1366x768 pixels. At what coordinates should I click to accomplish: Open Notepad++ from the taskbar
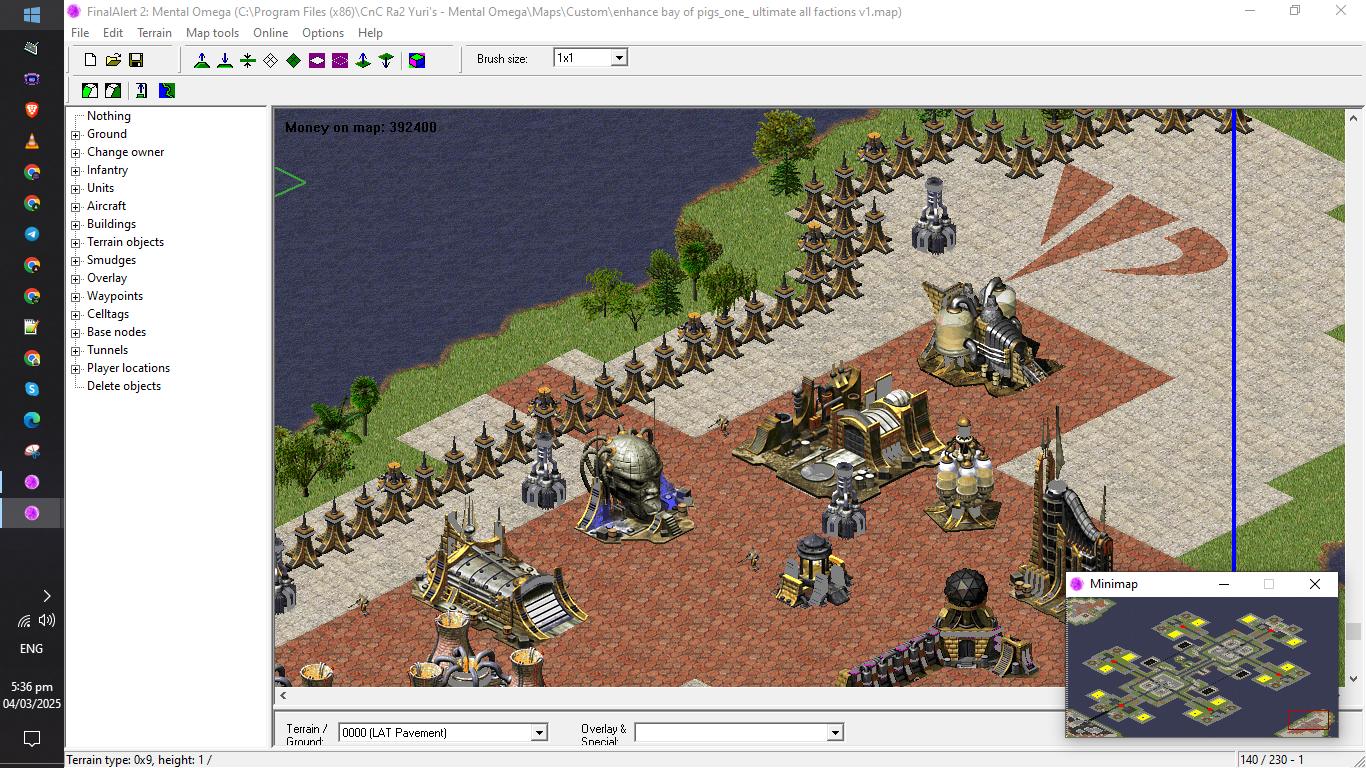(31, 326)
